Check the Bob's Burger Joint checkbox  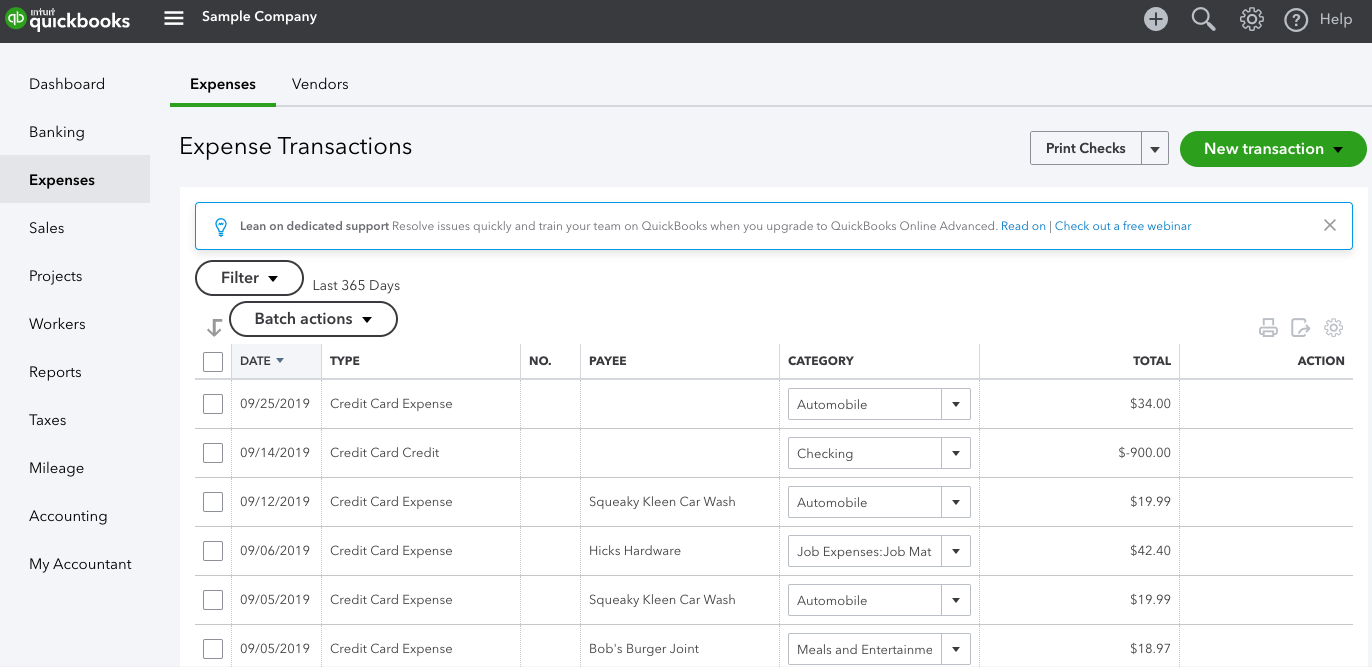tap(213, 649)
